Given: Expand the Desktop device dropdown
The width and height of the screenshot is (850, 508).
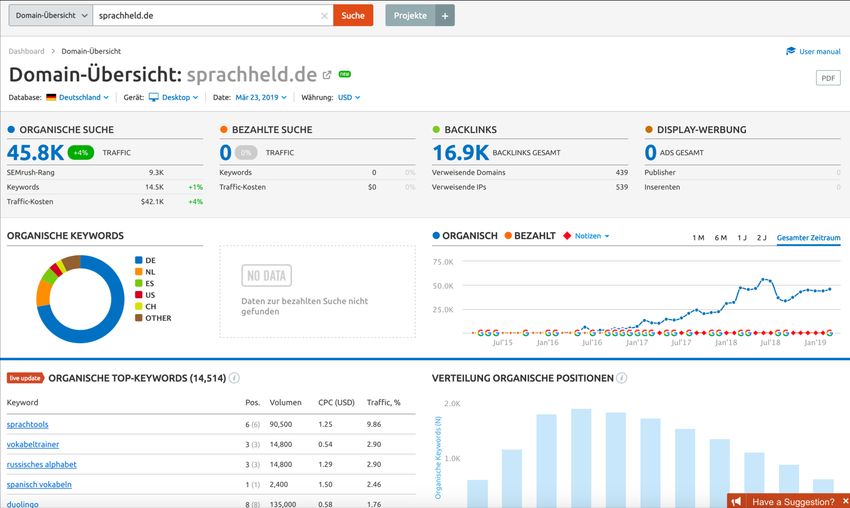Looking at the screenshot, I should click(x=180, y=98).
